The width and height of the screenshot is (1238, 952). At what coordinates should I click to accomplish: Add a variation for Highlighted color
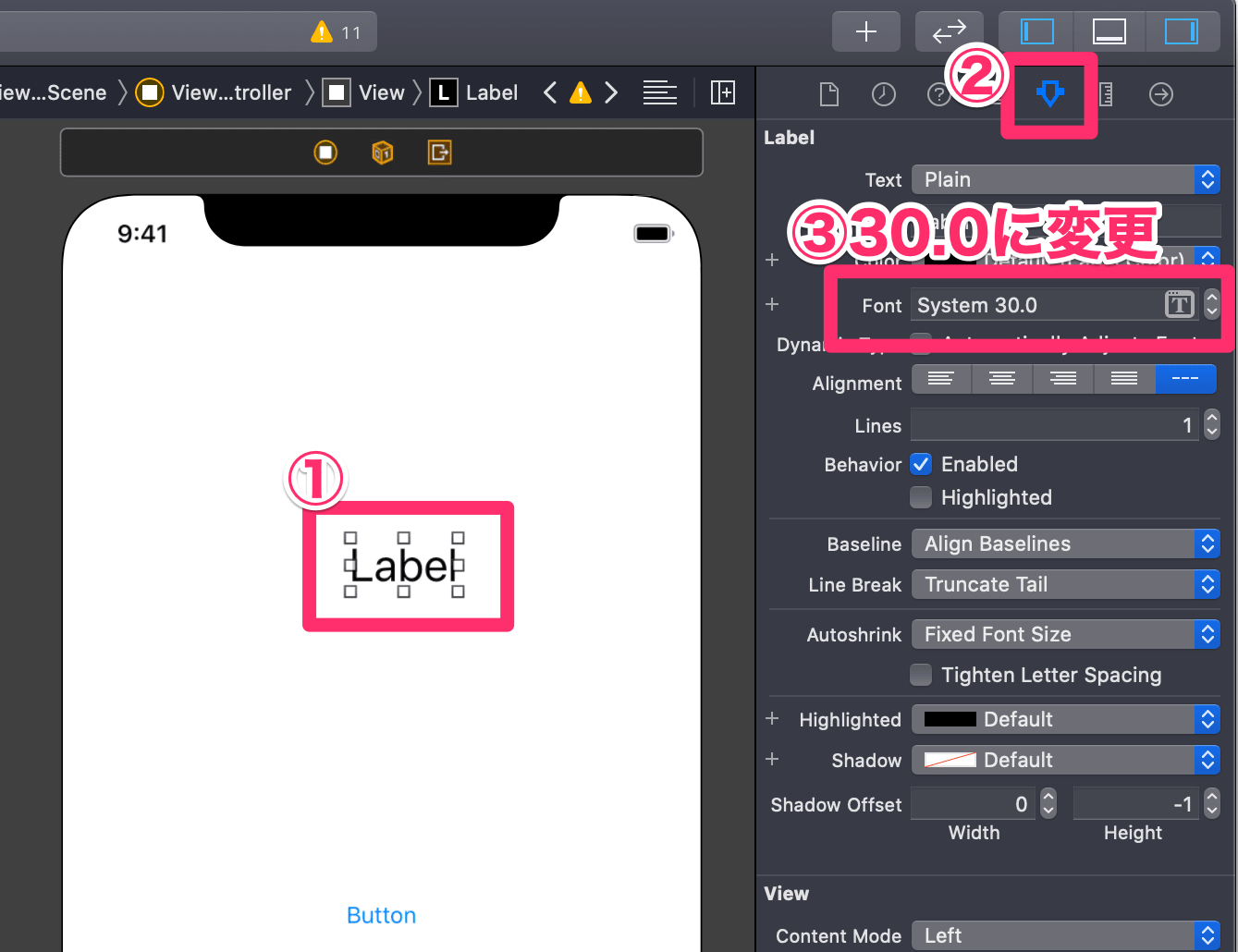pyautogui.click(x=772, y=718)
